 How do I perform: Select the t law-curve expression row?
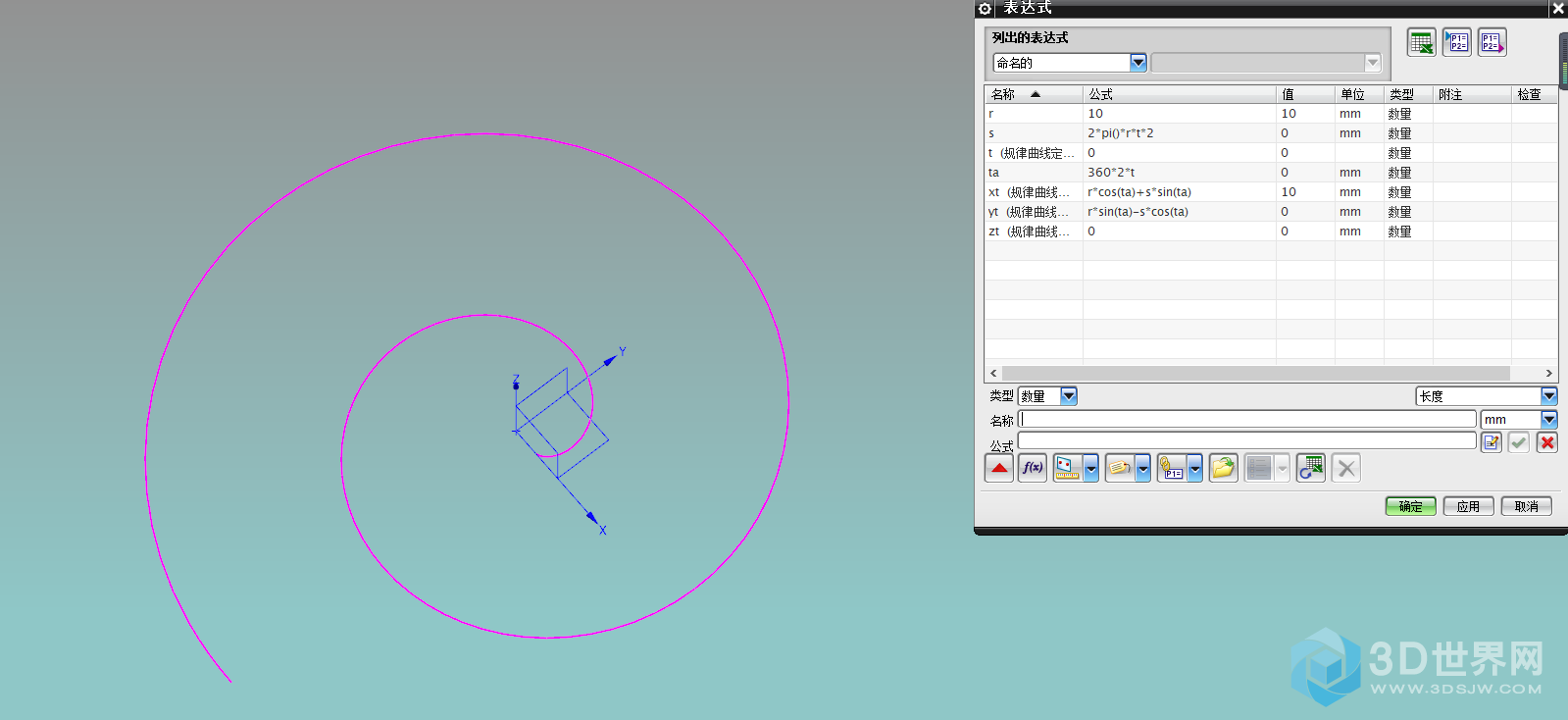(x=1271, y=153)
